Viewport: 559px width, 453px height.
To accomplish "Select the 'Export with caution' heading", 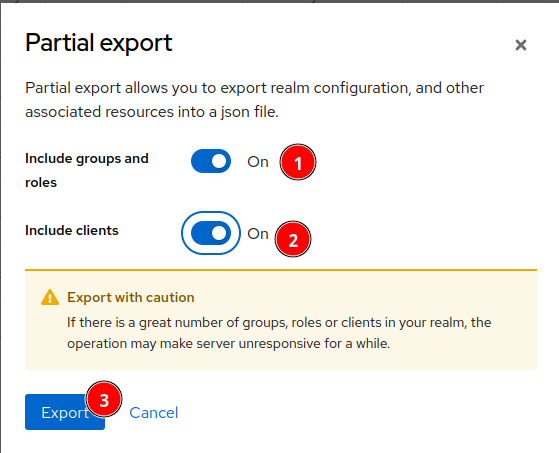I will (x=130, y=297).
